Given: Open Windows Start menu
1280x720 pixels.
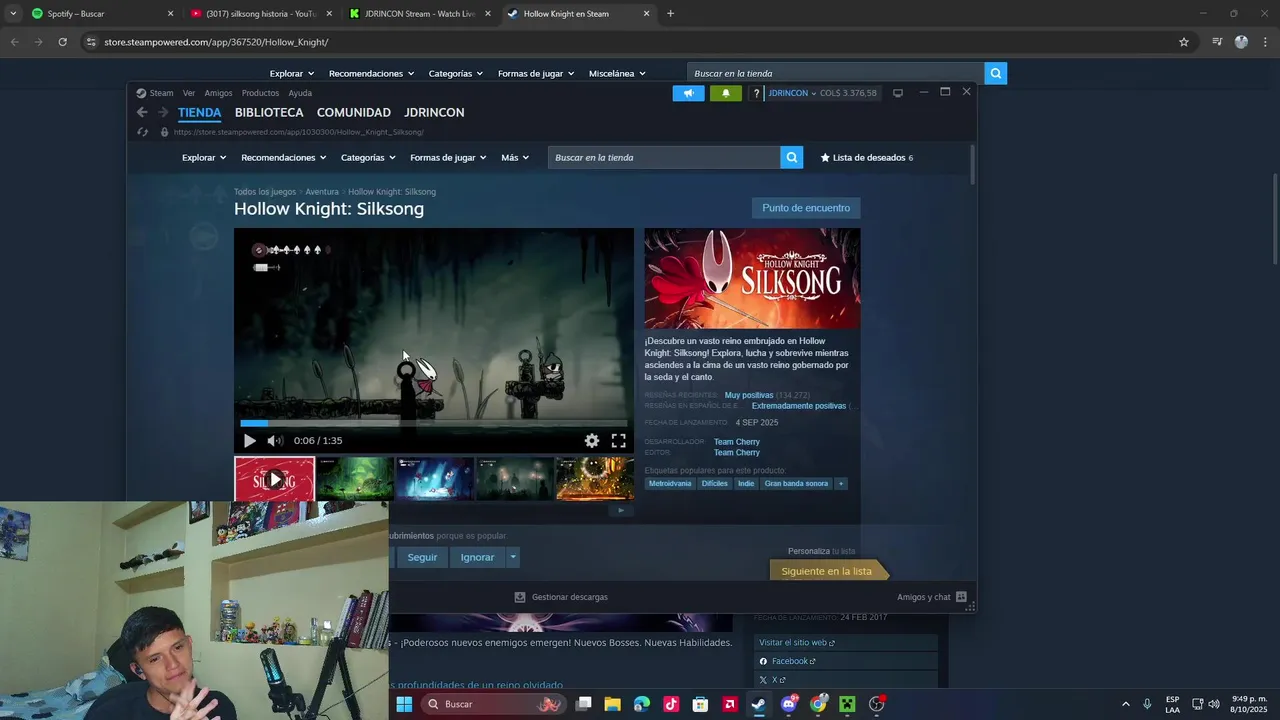Looking at the screenshot, I should 404,704.
